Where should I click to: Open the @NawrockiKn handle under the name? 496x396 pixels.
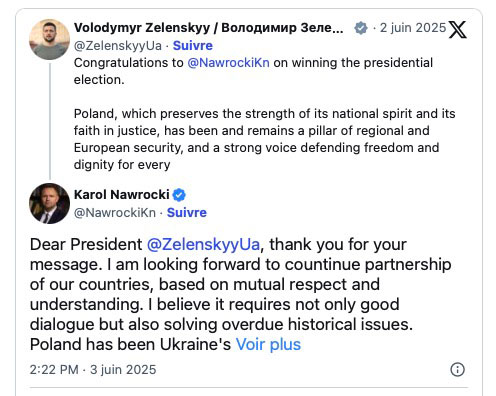point(115,213)
